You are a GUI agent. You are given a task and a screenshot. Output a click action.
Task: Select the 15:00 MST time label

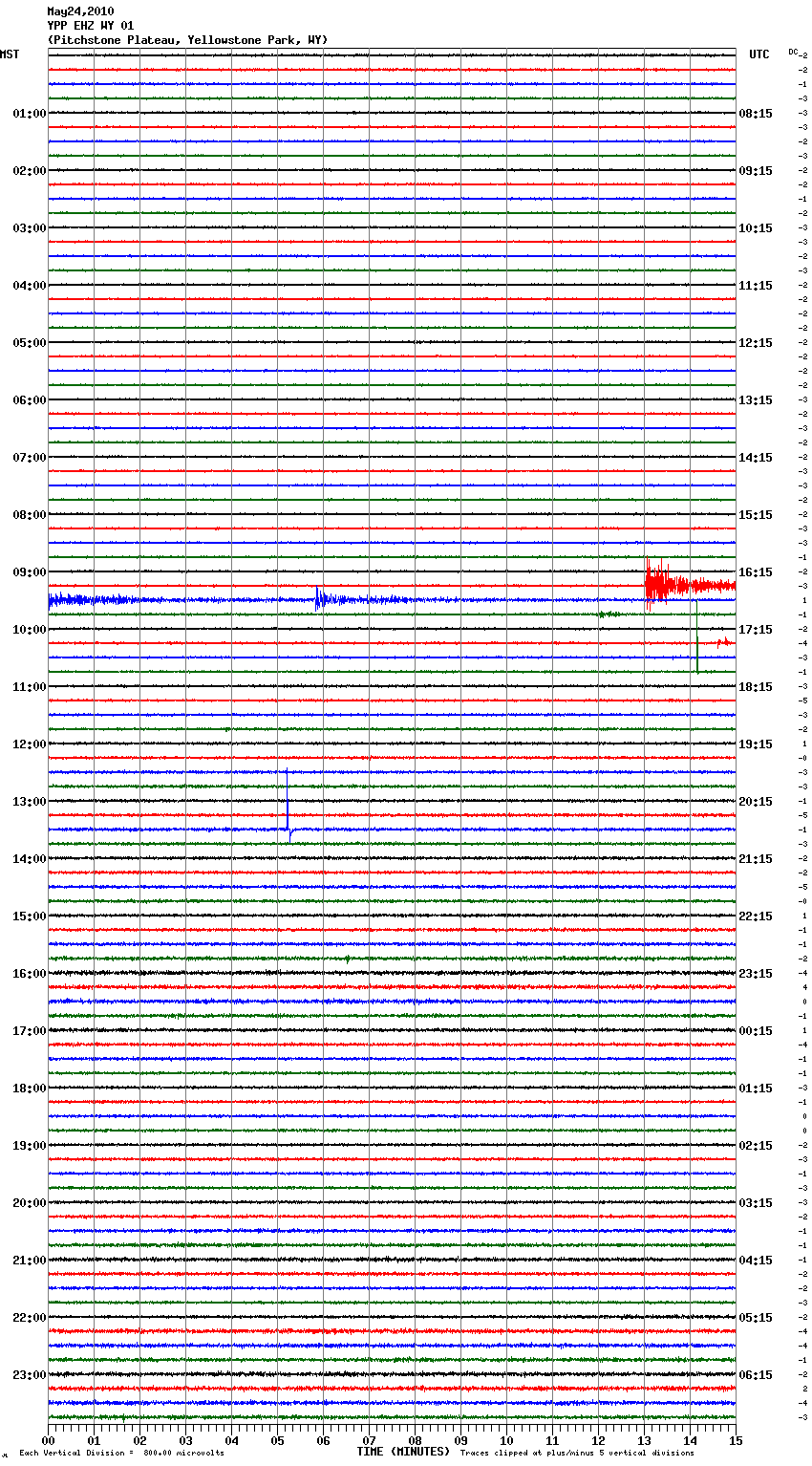click(30, 916)
